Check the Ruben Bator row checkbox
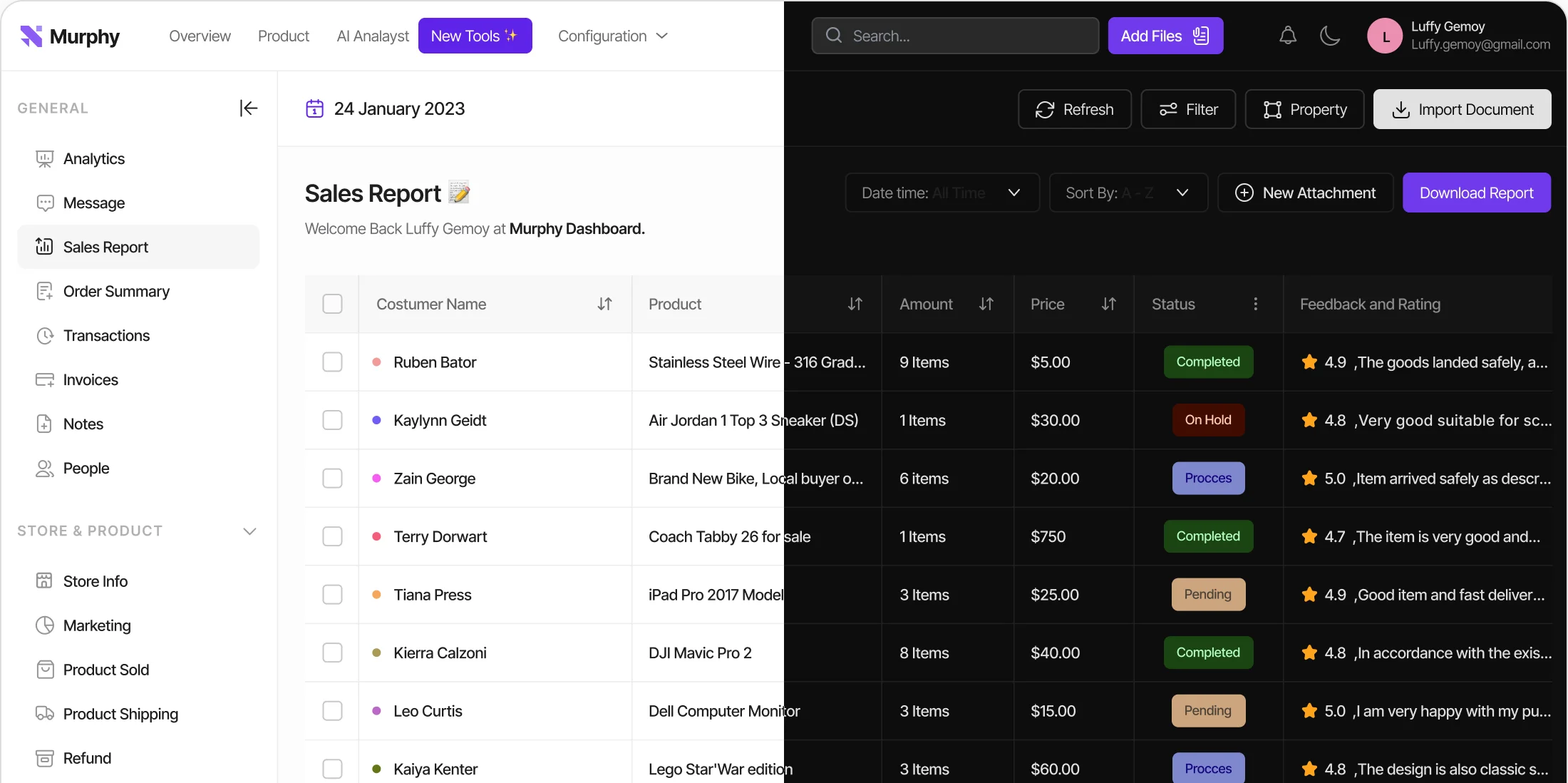The image size is (1568, 783). [332, 362]
